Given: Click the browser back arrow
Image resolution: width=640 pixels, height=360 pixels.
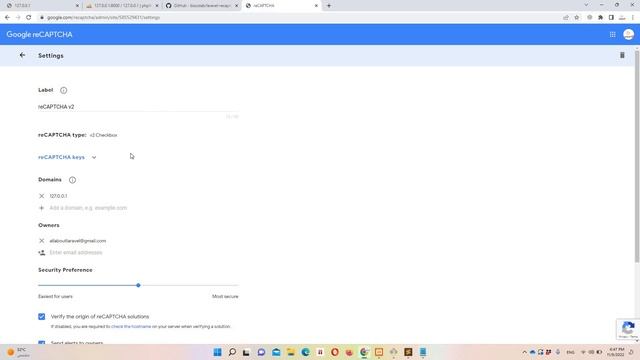Looking at the screenshot, I should [7, 18].
